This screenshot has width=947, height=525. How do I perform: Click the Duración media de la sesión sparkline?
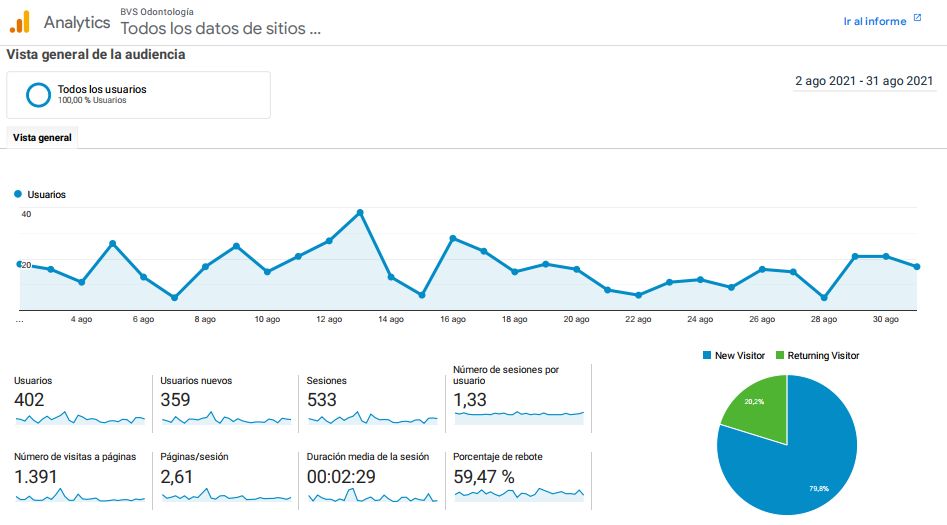click(x=373, y=495)
